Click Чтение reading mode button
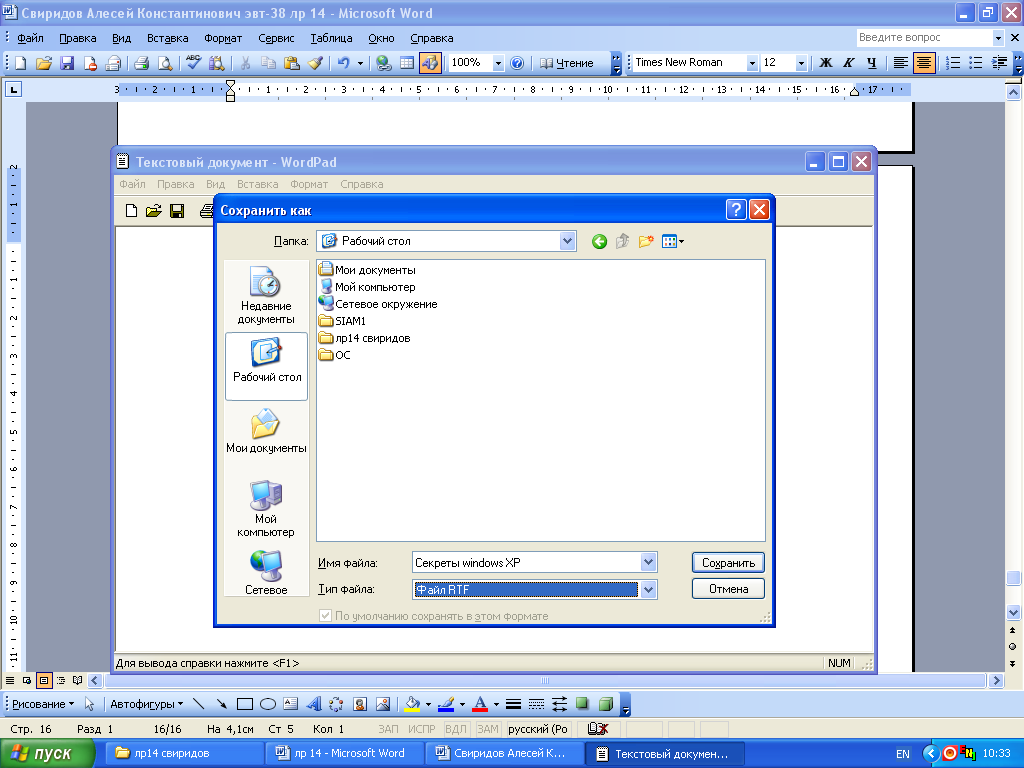 point(567,63)
